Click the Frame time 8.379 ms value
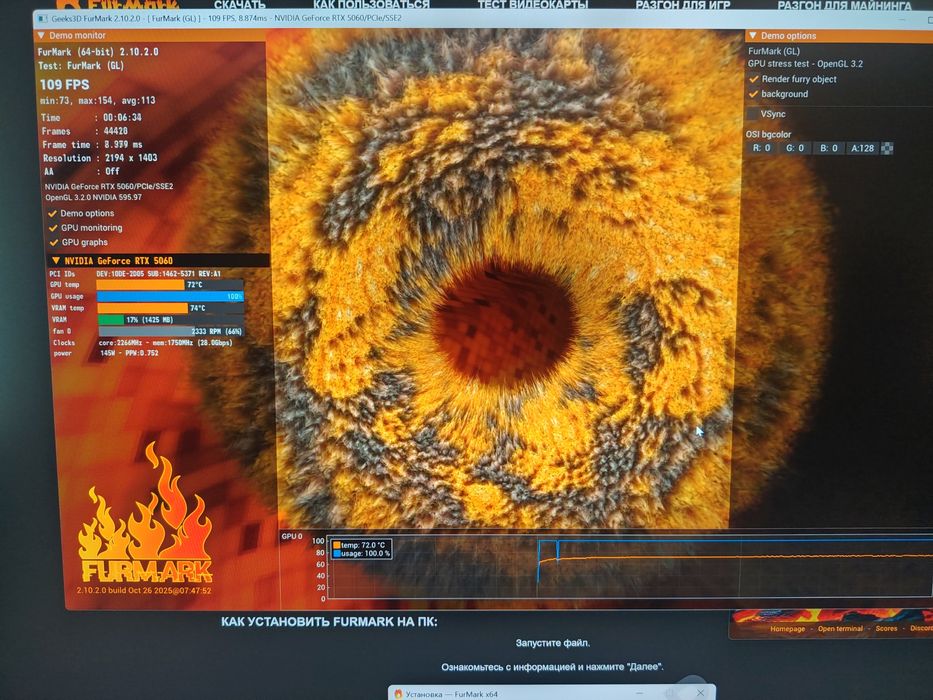This screenshot has width=933, height=700. [123, 144]
